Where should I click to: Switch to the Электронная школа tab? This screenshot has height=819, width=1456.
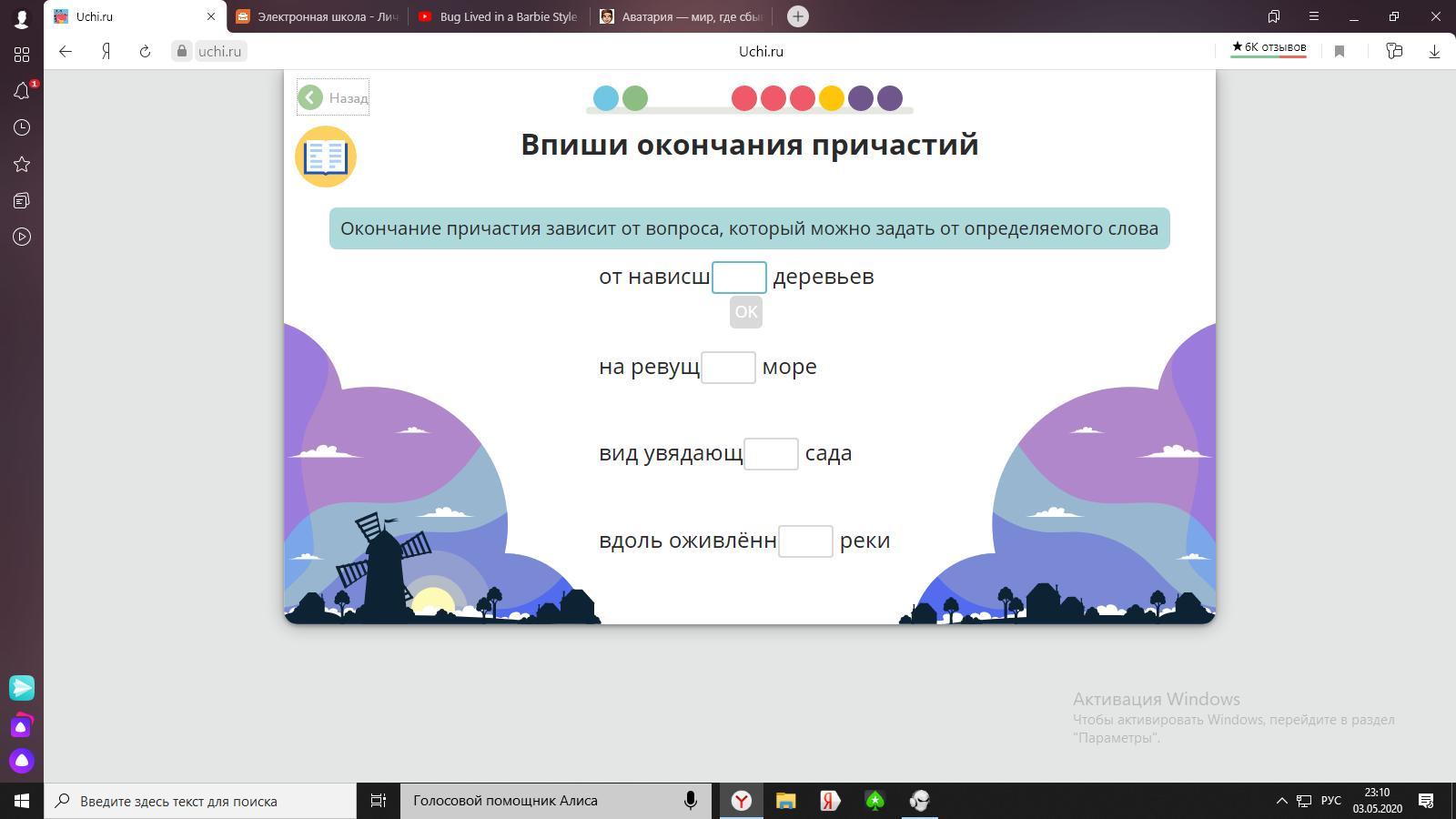(x=317, y=16)
